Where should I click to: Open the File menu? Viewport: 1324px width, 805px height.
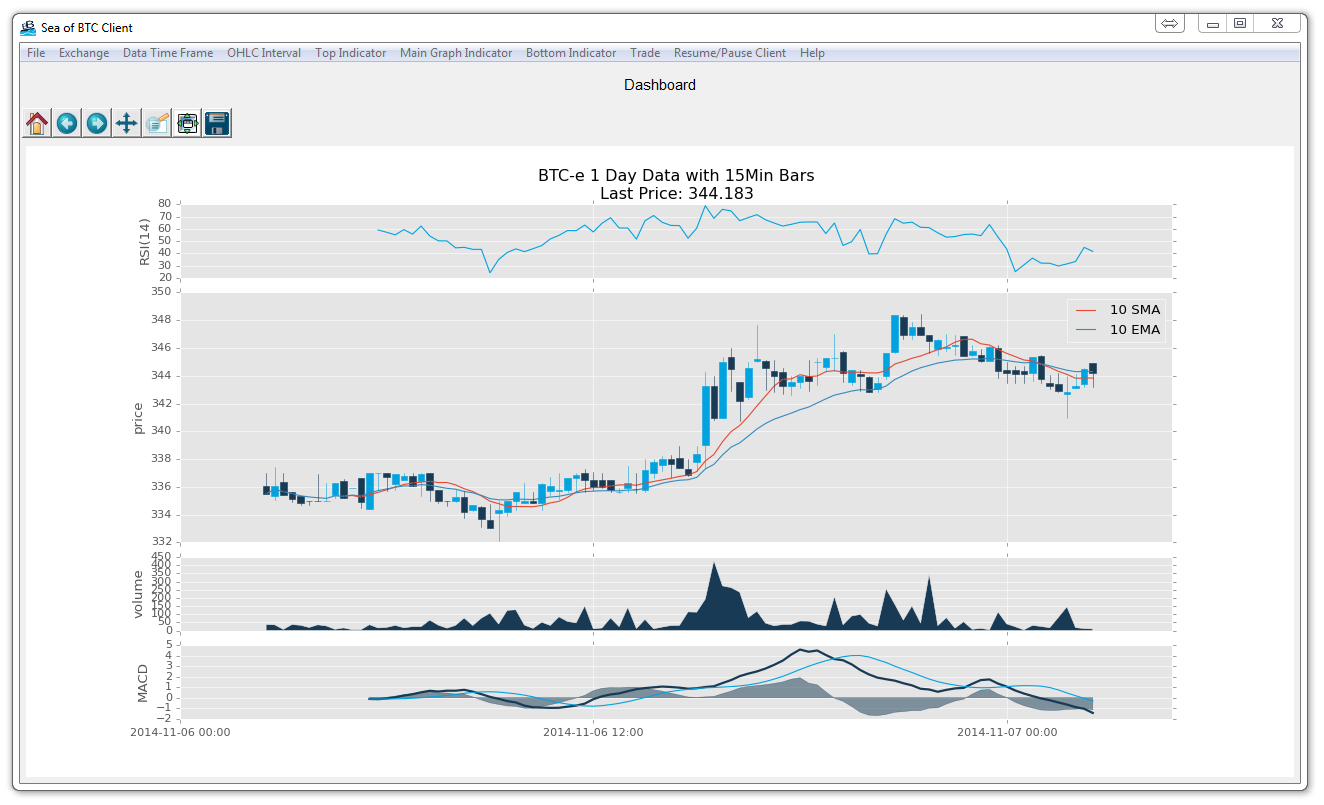(x=36, y=53)
